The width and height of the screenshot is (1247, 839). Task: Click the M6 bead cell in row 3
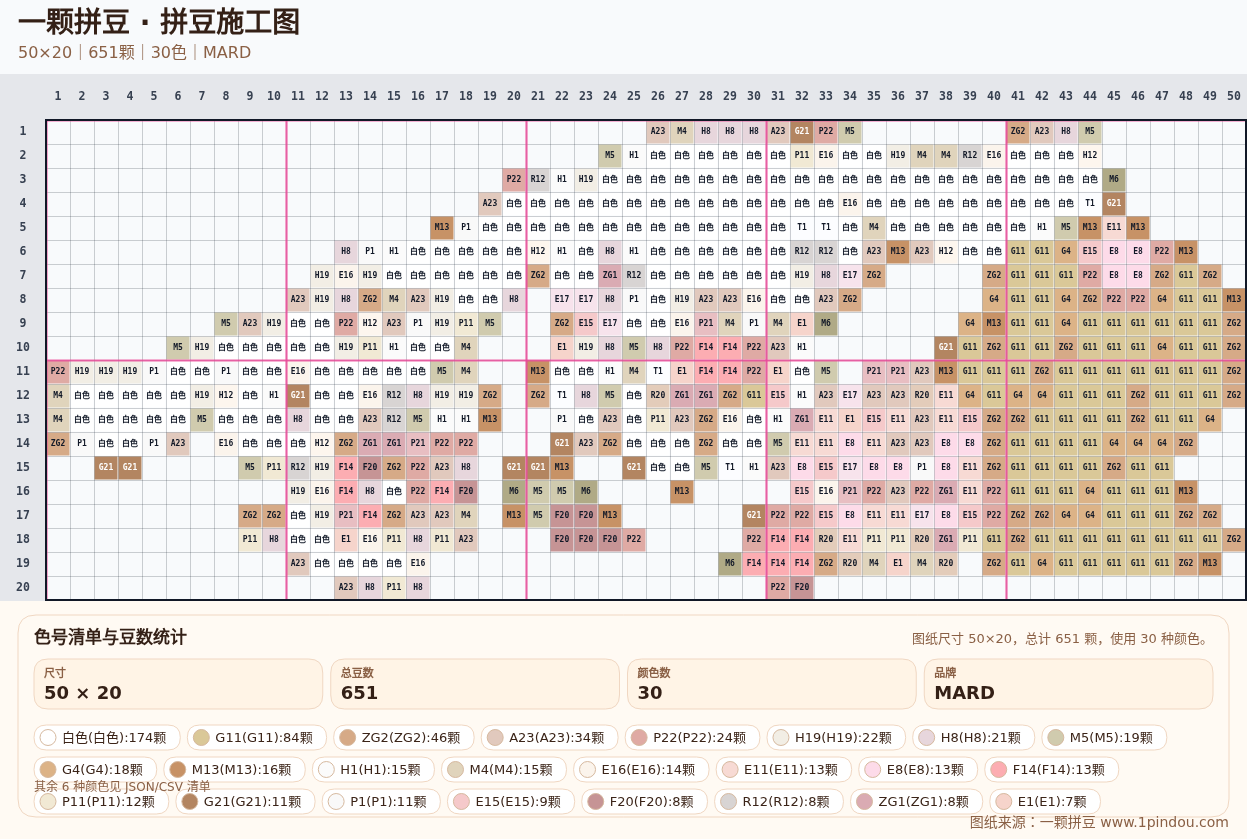(1114, 179)
